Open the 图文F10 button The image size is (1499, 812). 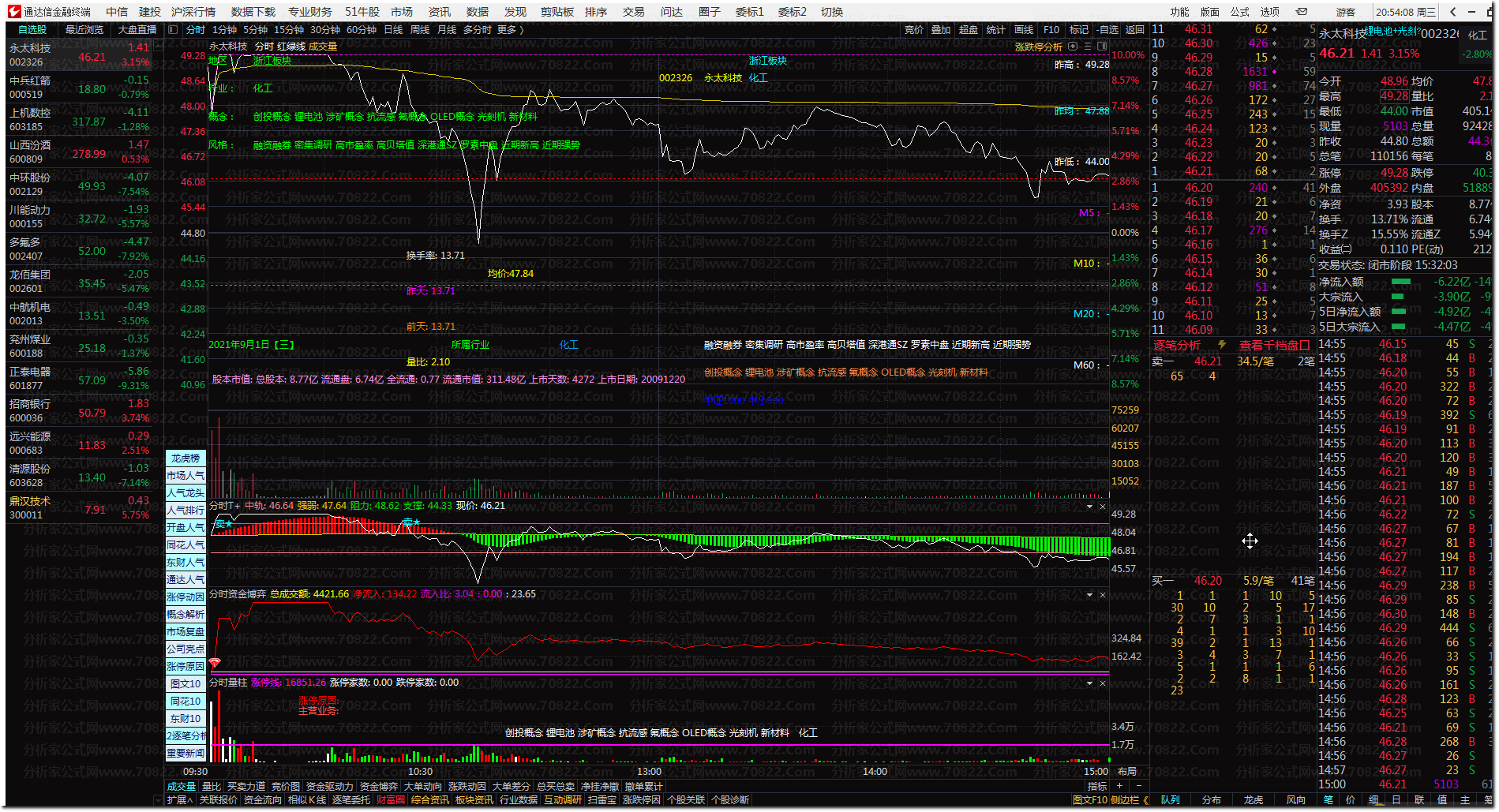tap(1090, 800)
